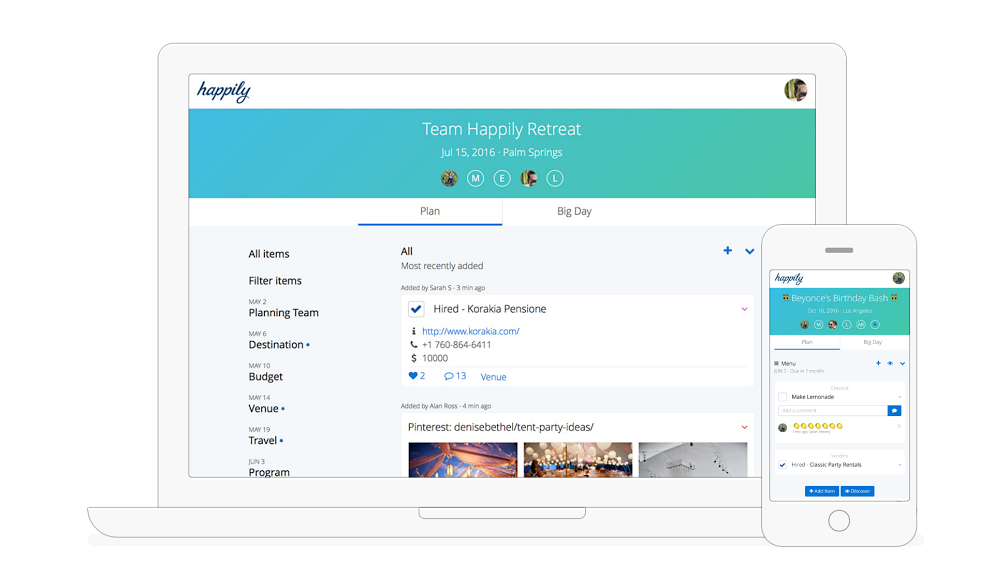Select the L member avatar in Team Happily Retreat
This screenshot has height=572, width=994.
555,179
